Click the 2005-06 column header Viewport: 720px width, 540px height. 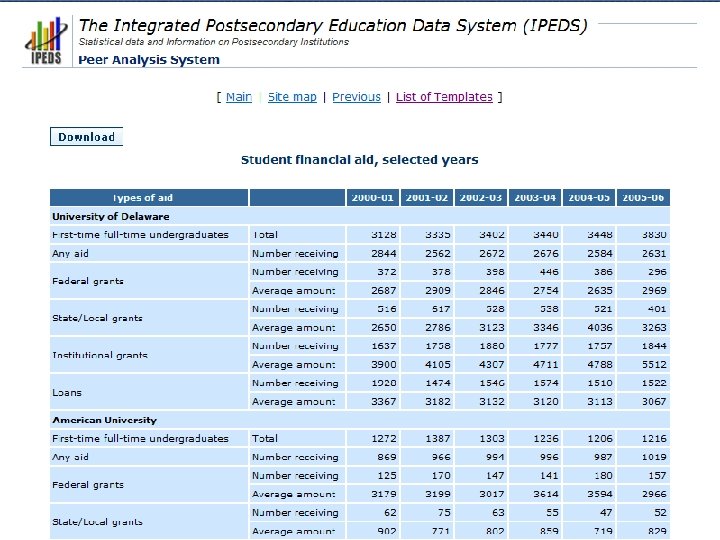pos(643,198)
